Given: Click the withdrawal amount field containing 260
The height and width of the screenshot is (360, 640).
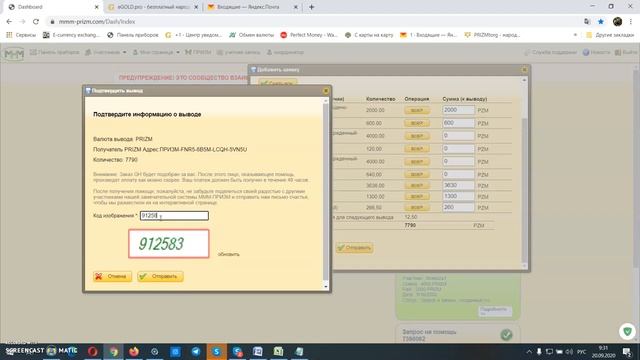Looking at the screenshot, I should [458, 207].
